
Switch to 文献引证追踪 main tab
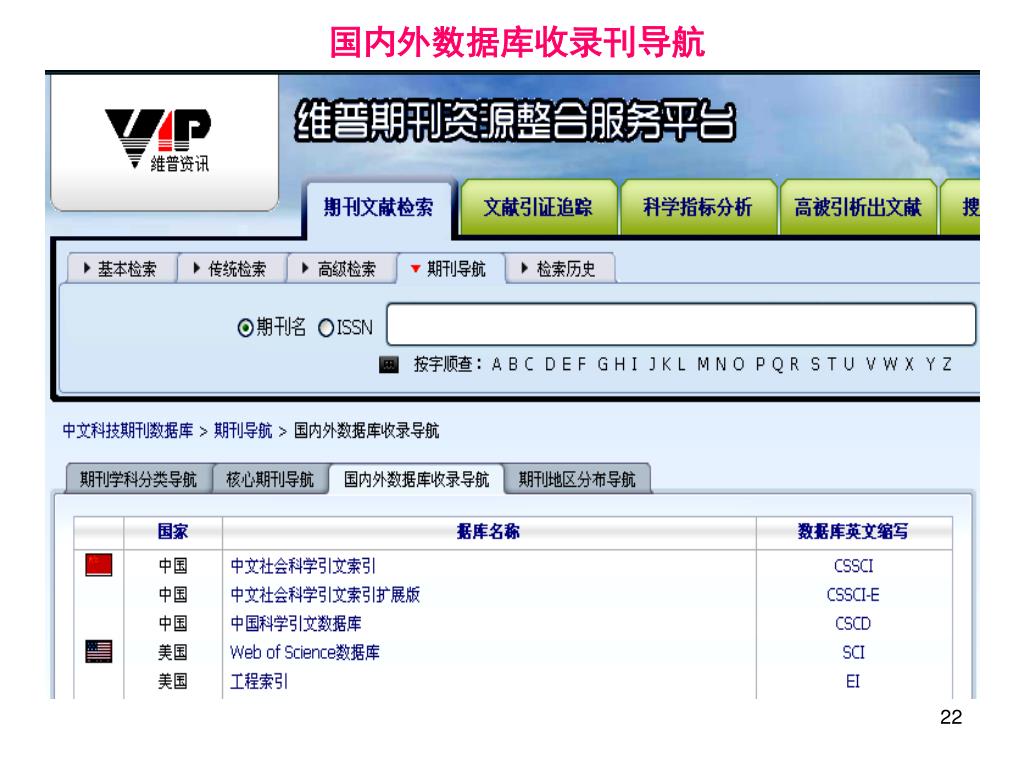tap(538, 208)
